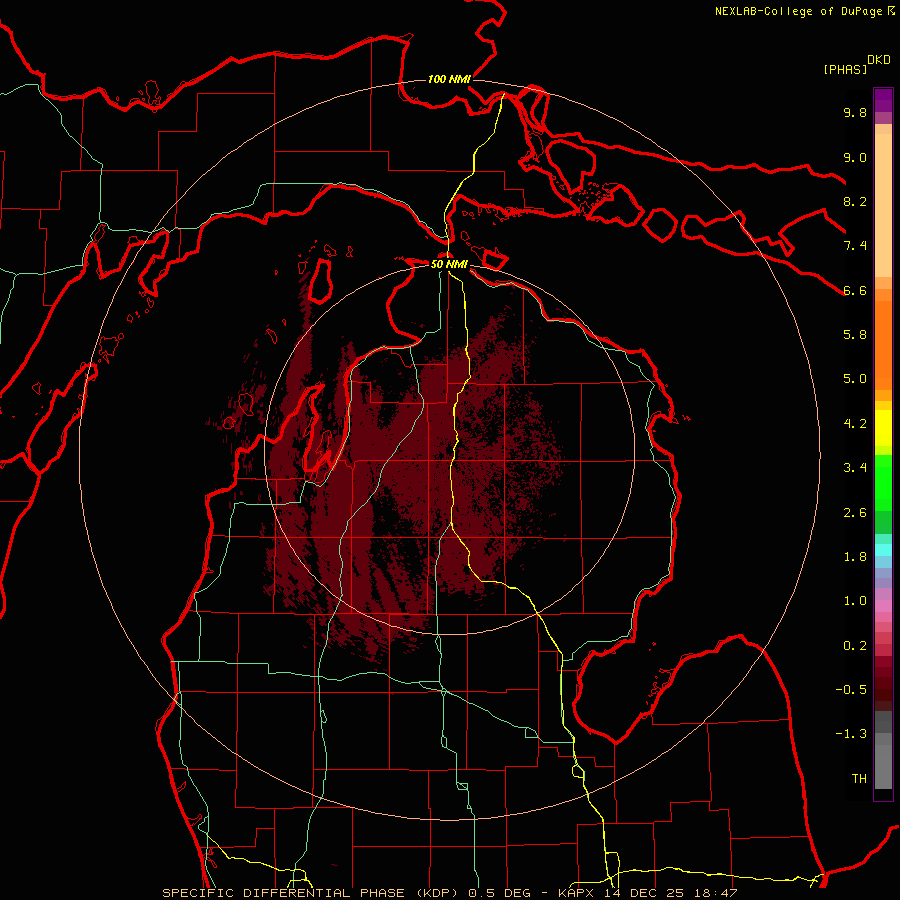The width and height of the screenshot is (900, 900).
Task: Click the 5.8 value on the scale
Action: point(855,335)
